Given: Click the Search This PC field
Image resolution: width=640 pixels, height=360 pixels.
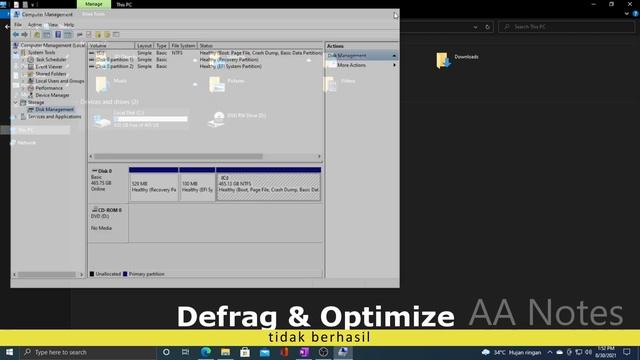Looking at the screenshot, I should click(x=567, y=27).
